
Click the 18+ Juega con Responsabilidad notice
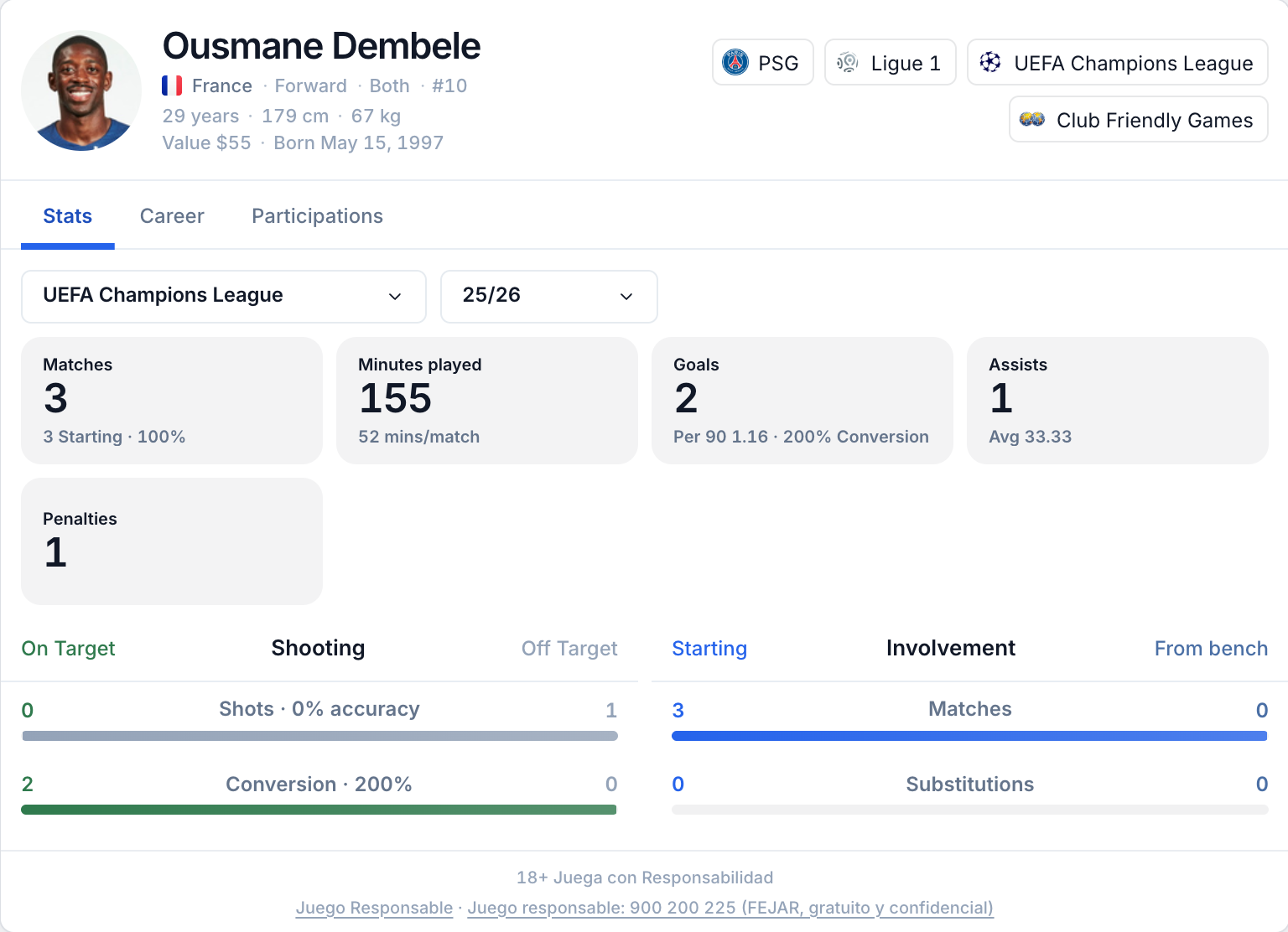point(645,878)
